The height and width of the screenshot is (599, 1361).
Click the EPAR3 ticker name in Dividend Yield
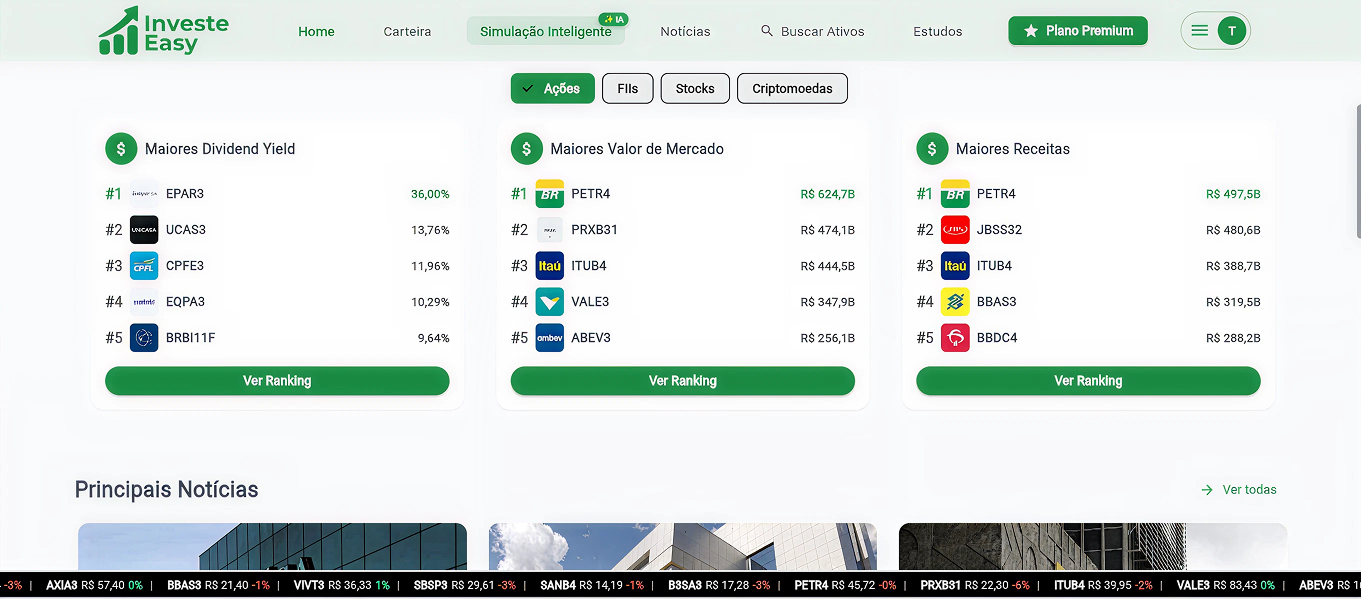pyautogui.click(x=185, y=194)
